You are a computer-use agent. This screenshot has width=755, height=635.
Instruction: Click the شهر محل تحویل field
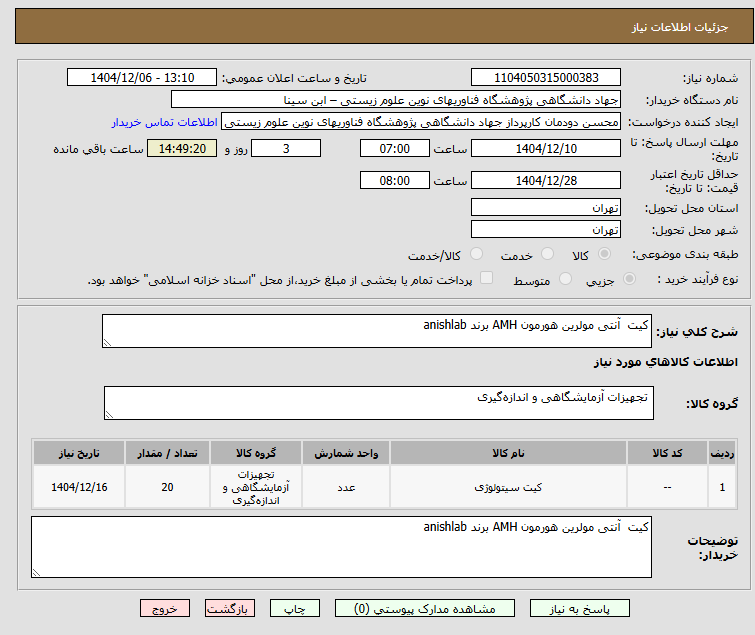[546, 229]
